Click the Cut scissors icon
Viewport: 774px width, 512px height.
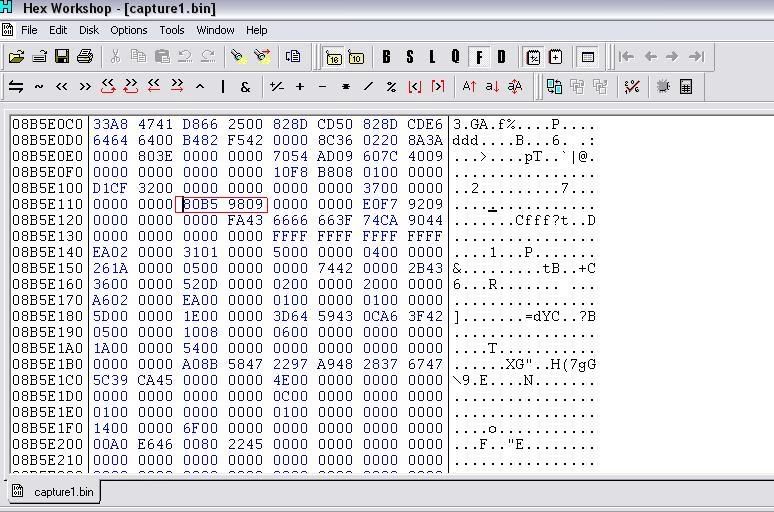tap(116, 57)
